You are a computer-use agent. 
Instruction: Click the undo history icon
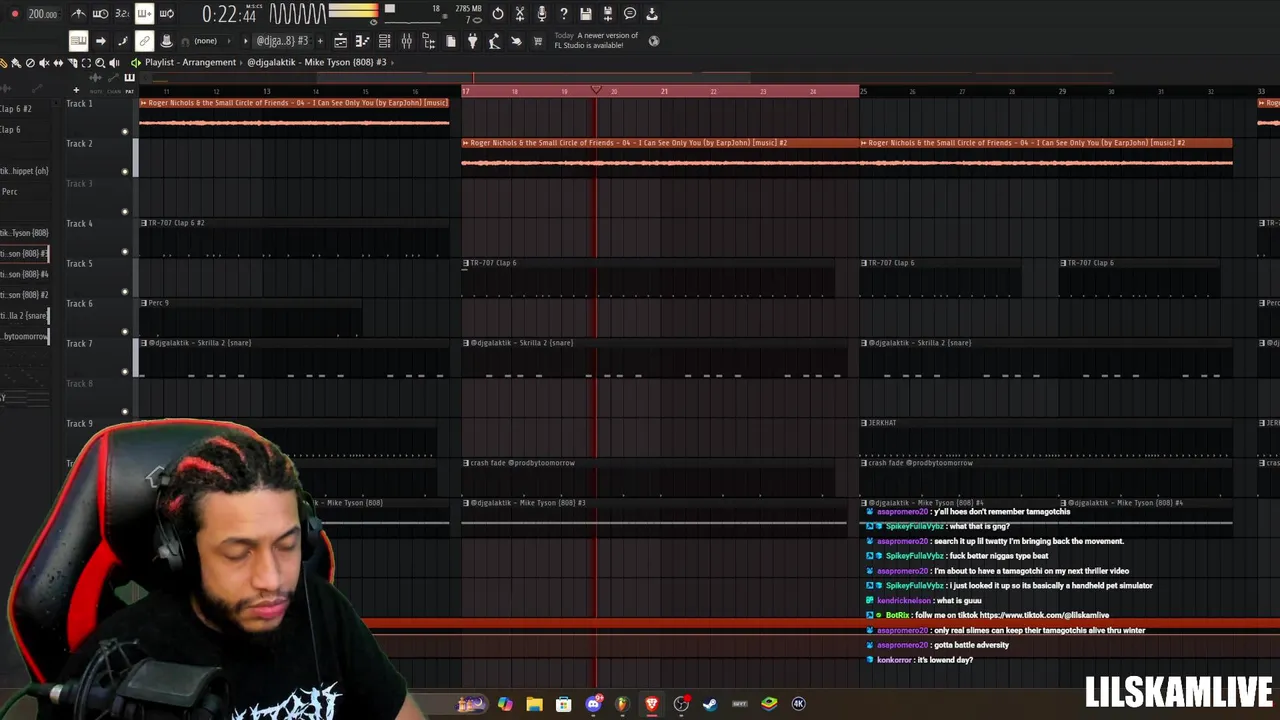pyautogui.click(x=498, y=14)
